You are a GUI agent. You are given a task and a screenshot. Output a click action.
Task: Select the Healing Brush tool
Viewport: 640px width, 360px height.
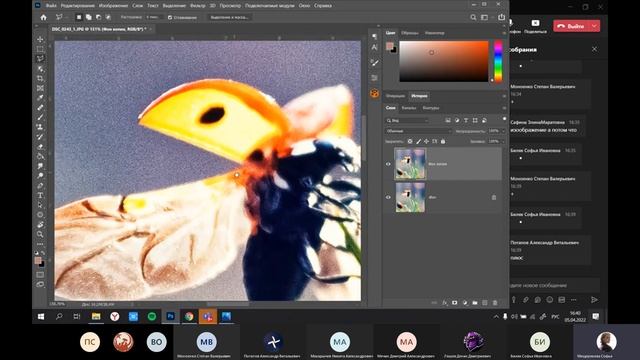coord(40,108)
